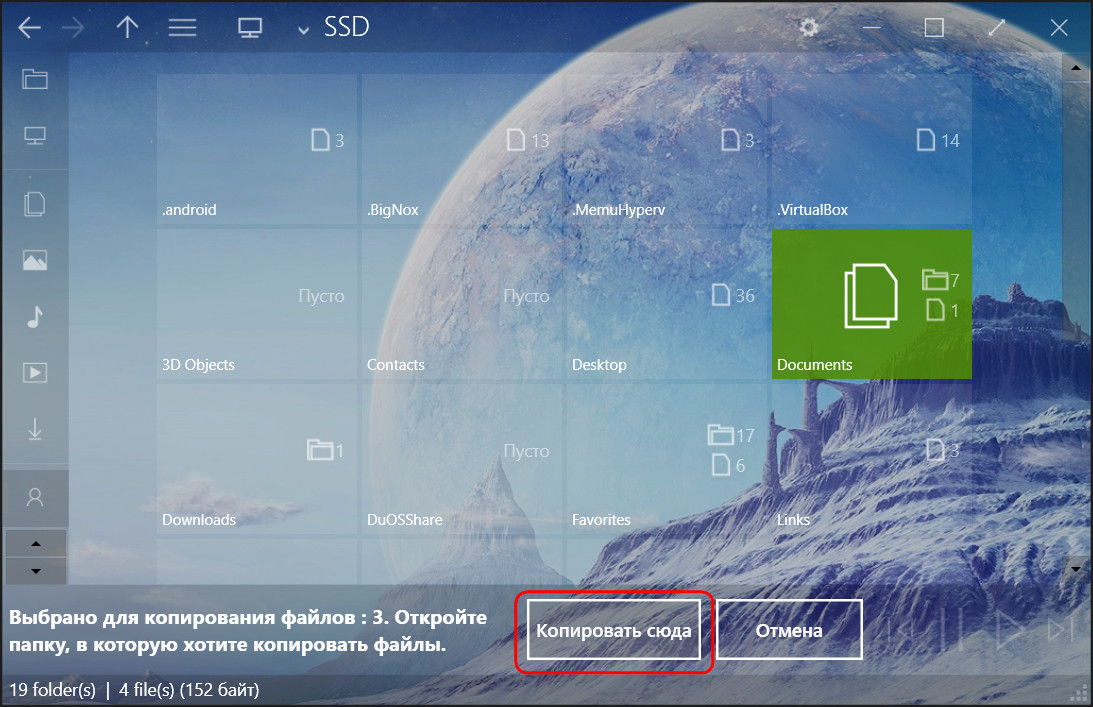Click the status text '4 file(s) (152 байт)'
1093x707 pixels.
click(189, 690)
